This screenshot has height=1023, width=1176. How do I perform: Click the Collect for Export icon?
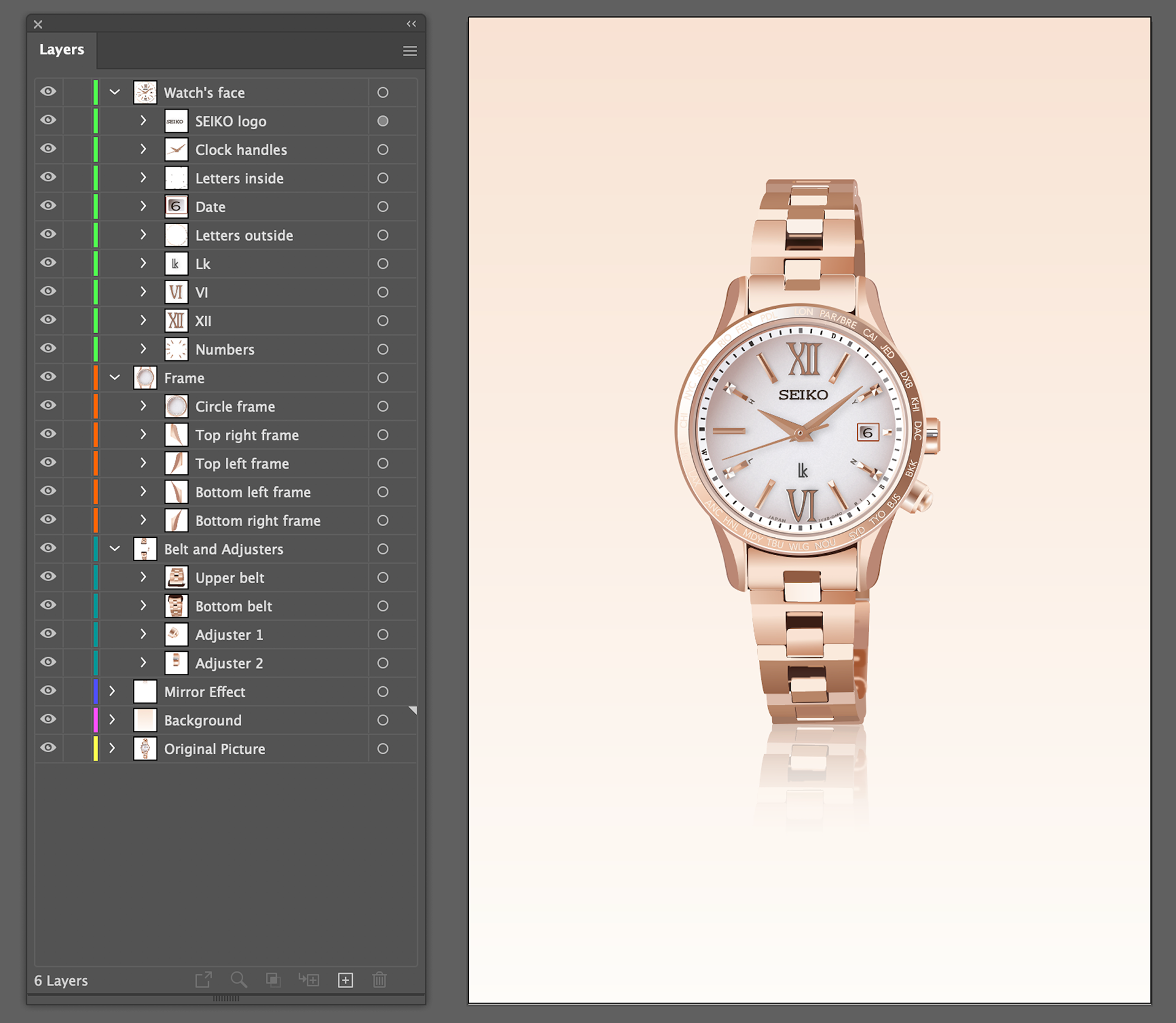[203, 980]
